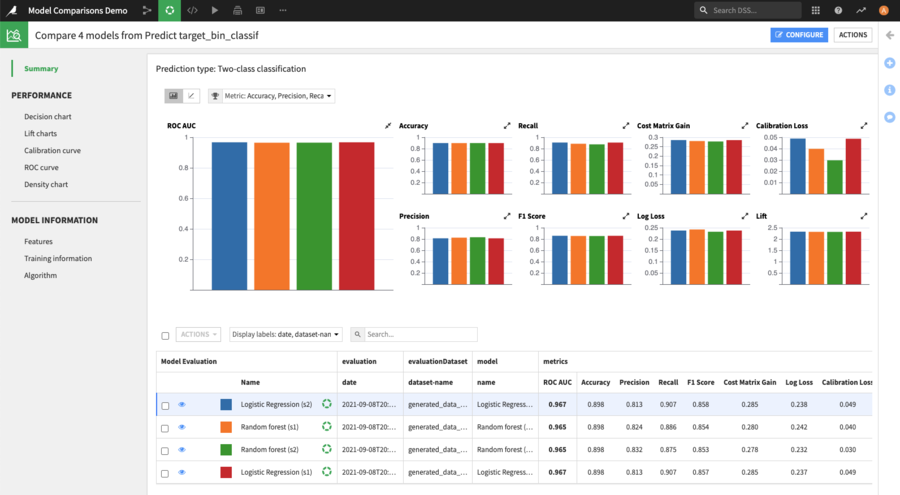Expand the Lift chart
This screenshot has height=495, width=900.
pyautogui.click(x=863, y=216)
